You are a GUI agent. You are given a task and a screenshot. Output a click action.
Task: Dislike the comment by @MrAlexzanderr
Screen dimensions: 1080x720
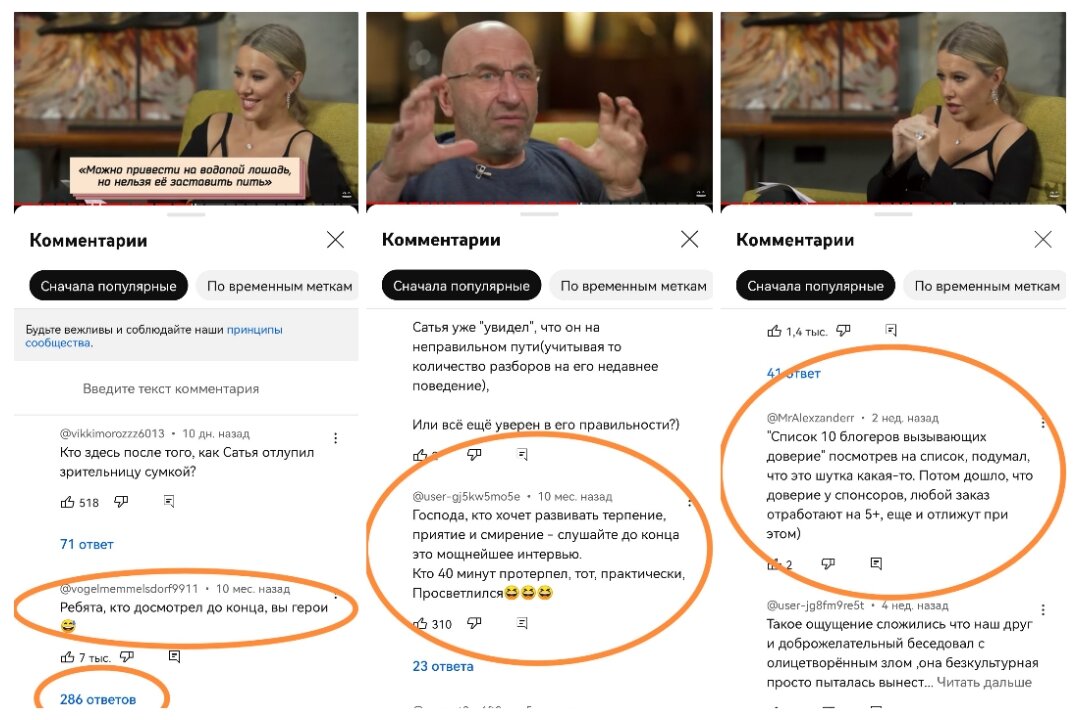pyautogui.click(x=828, y=564)
